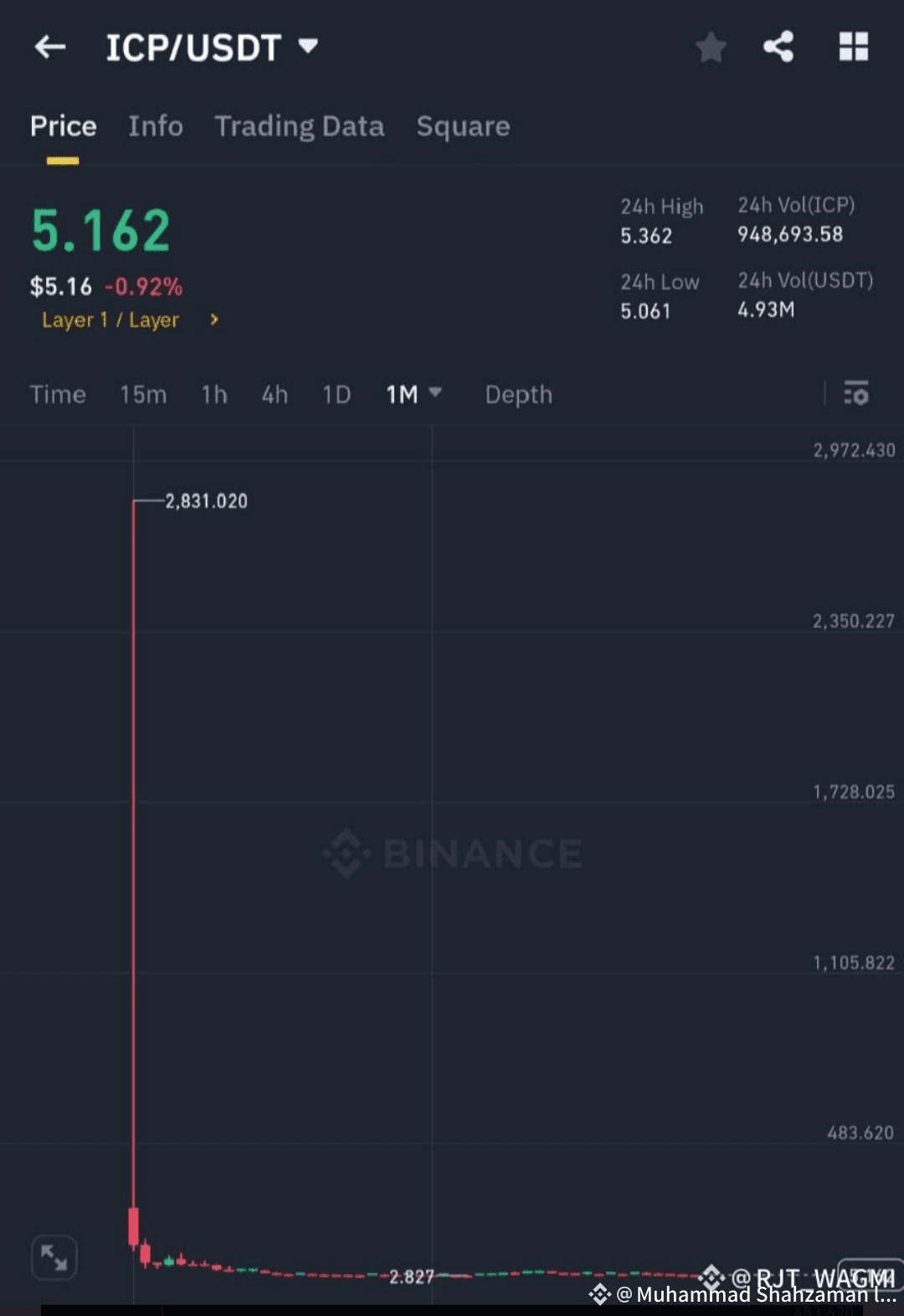Image resolution: width=904 pixels, height=1316 pixels.
Task: Select the Time line chart view
Action: click(58, 394)
